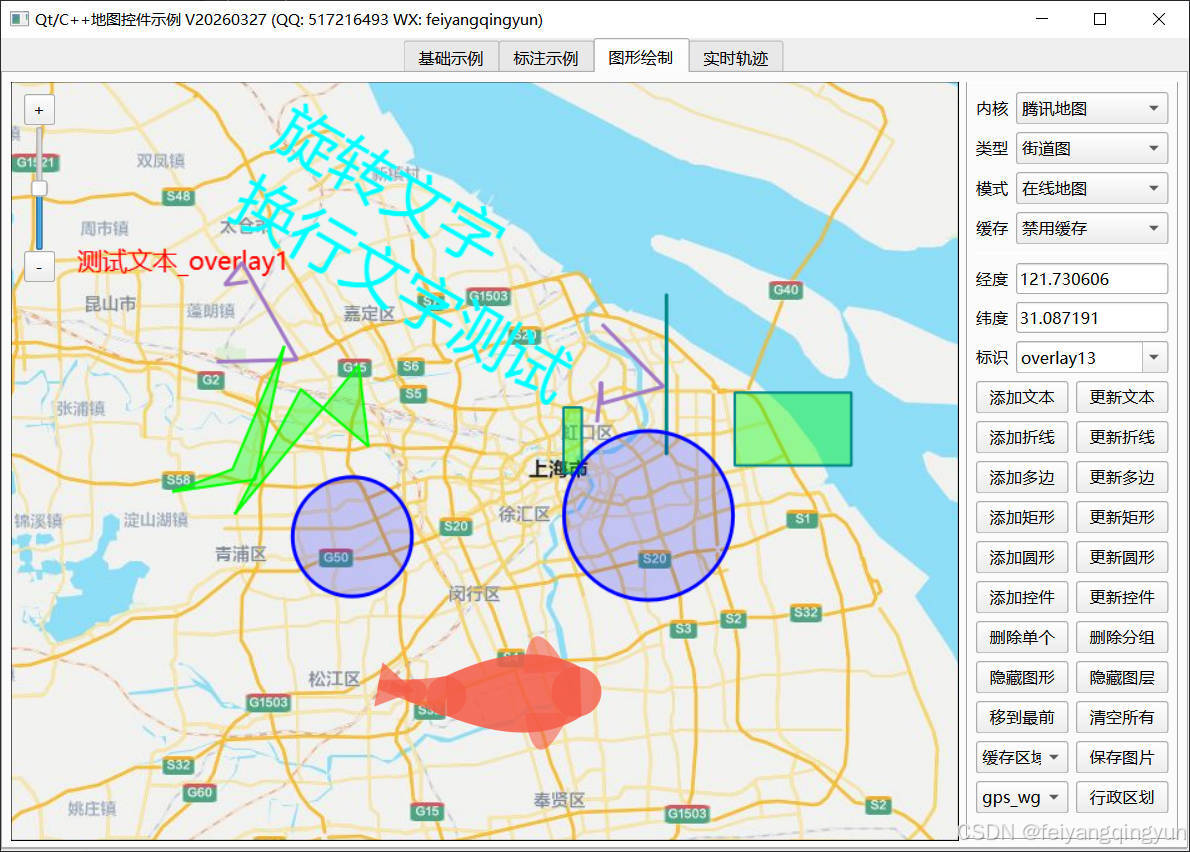The width and height of the screenshot is (1190, 852).
Task: Click the 添加文本 button
Action: 1022,398
